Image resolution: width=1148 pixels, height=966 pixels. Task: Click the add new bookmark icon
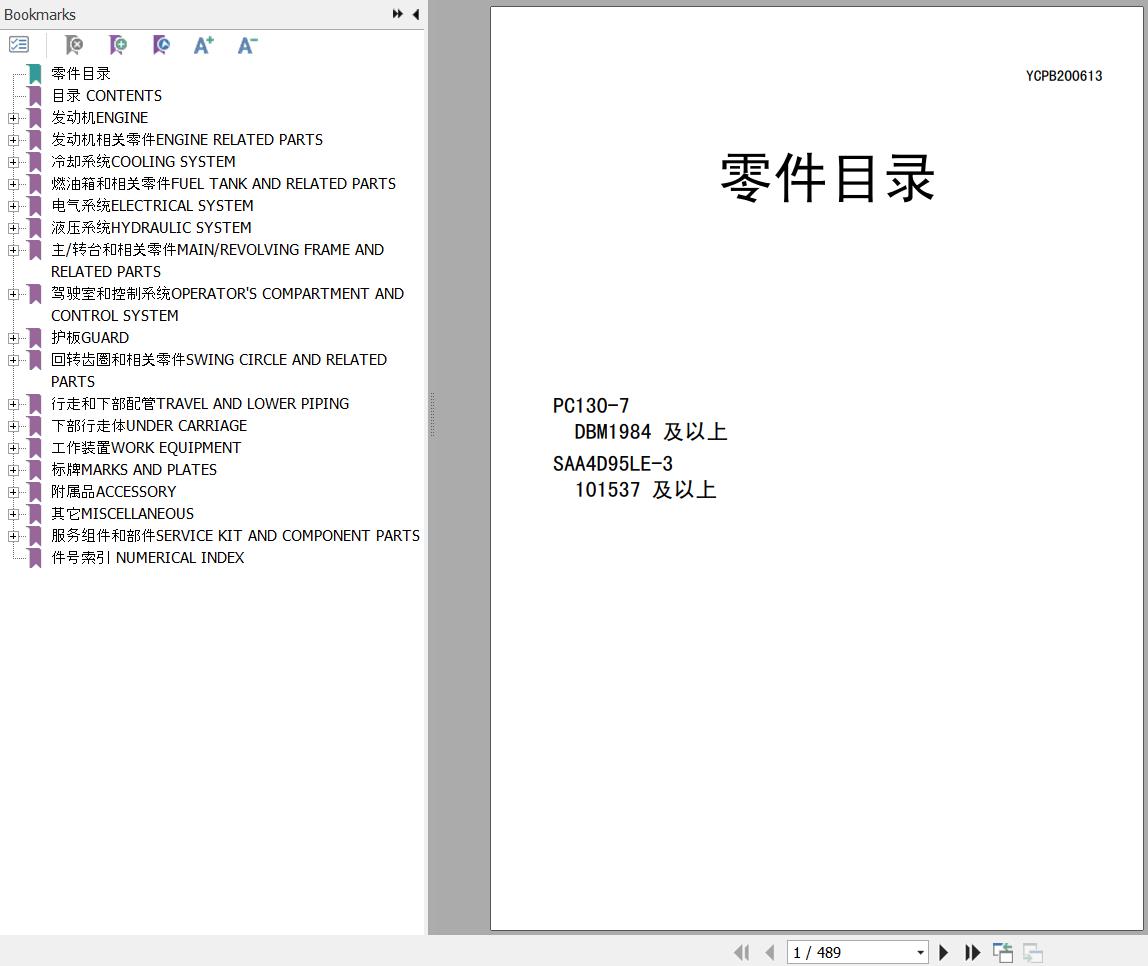[x=117, y=45]
